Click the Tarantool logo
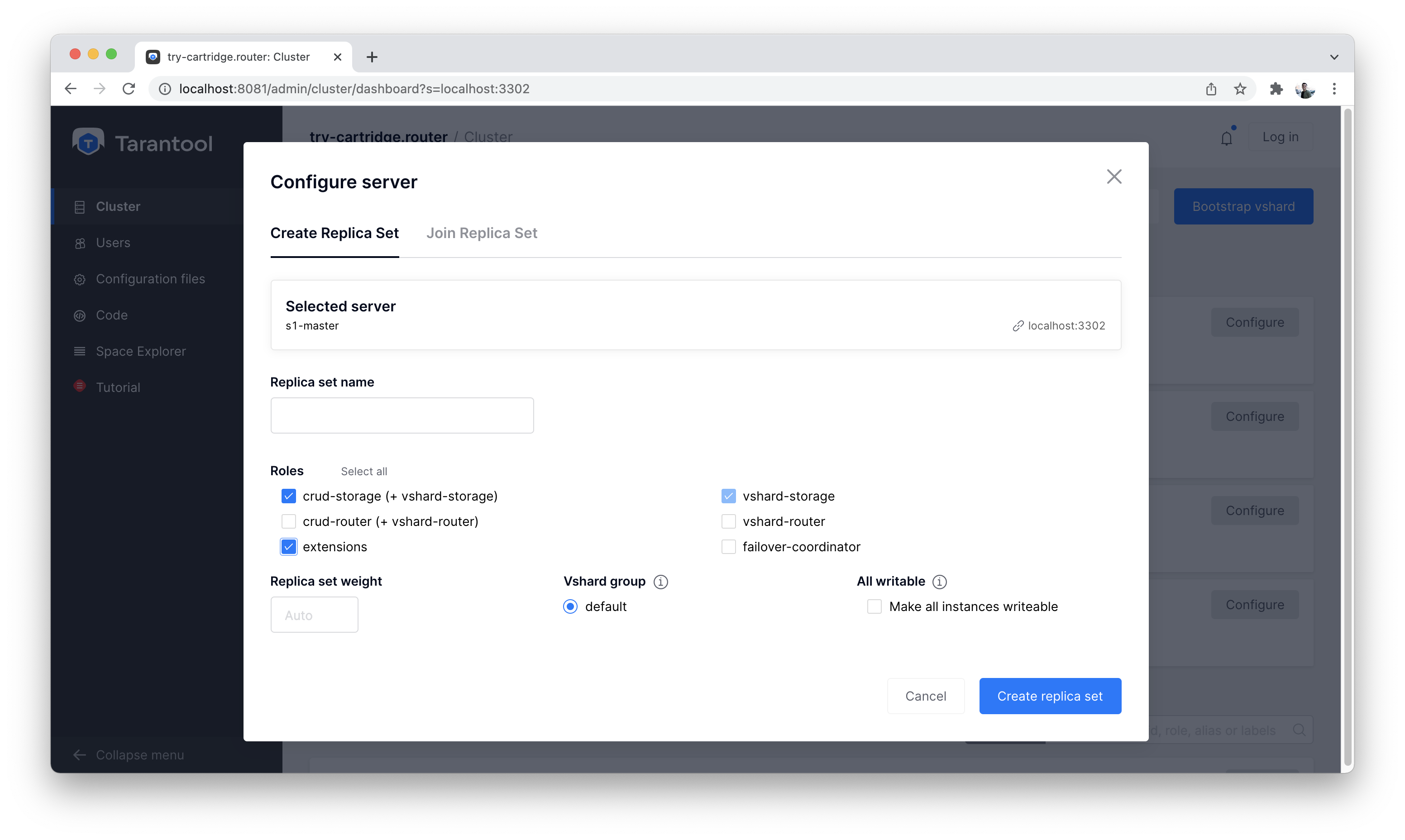Screen dimensions: 1405x840 [x=143, y=143]
